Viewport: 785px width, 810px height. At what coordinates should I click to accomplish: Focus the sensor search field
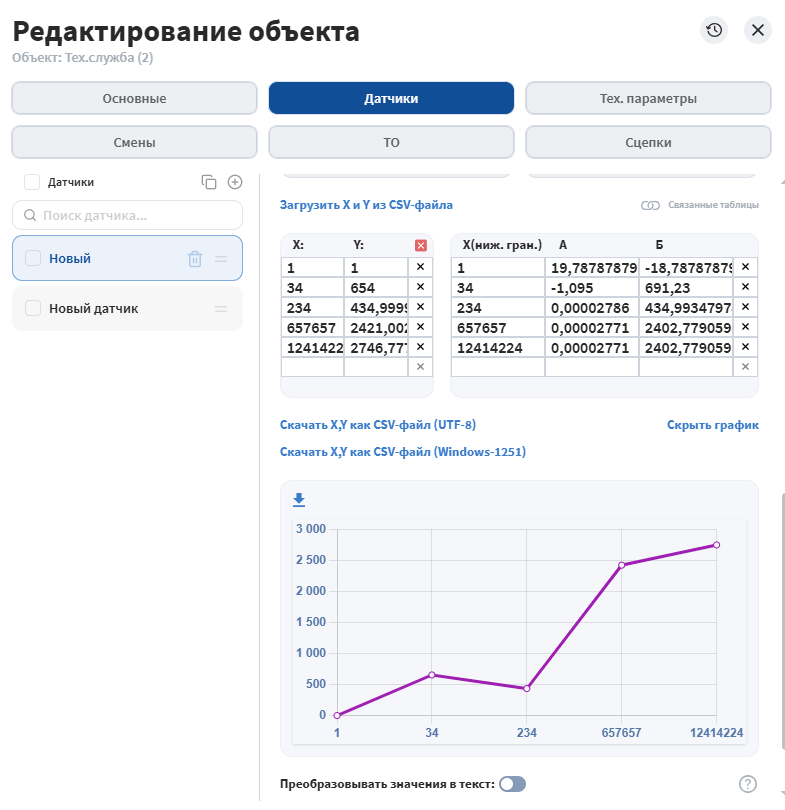point(127,215)
